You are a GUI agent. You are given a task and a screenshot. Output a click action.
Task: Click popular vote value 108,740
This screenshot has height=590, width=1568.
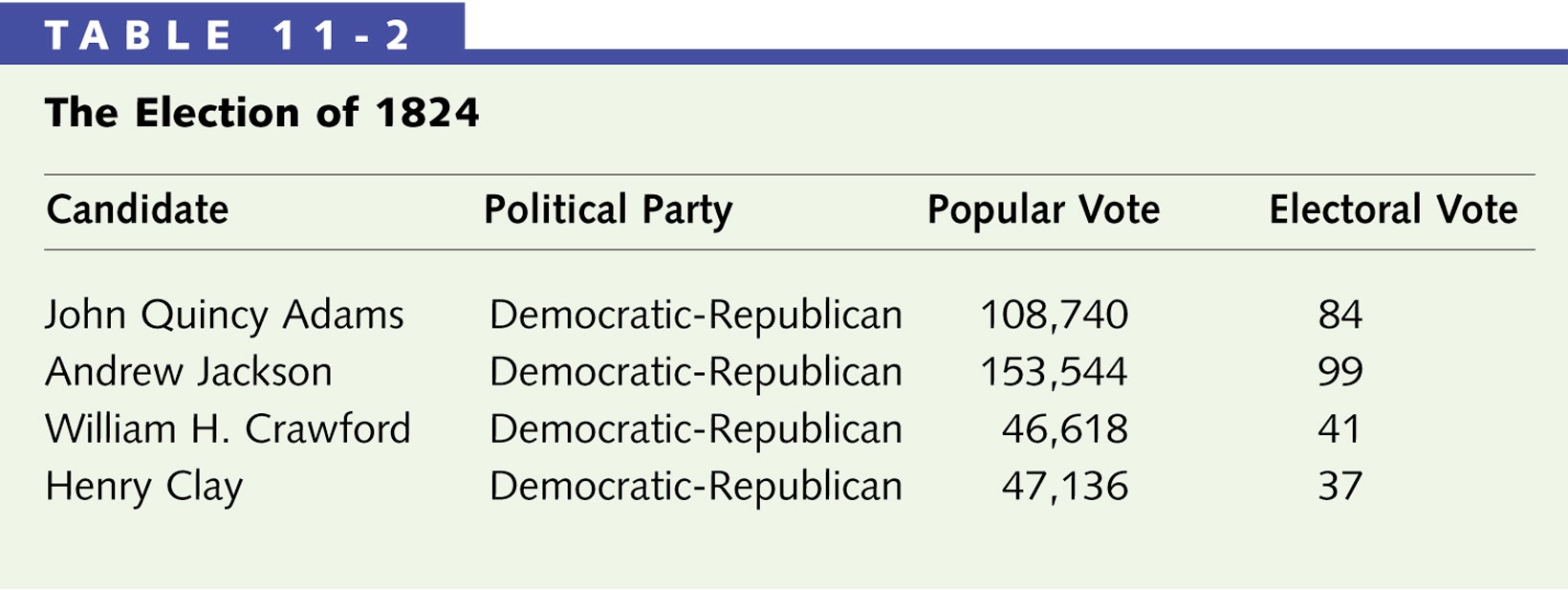1054,316
